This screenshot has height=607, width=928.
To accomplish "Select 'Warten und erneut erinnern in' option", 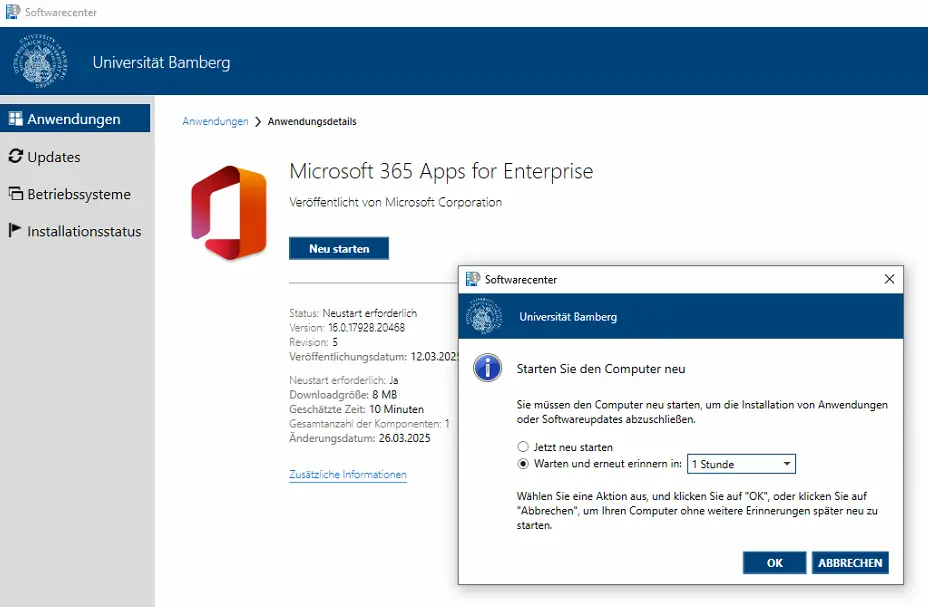I will coord(523,463).
